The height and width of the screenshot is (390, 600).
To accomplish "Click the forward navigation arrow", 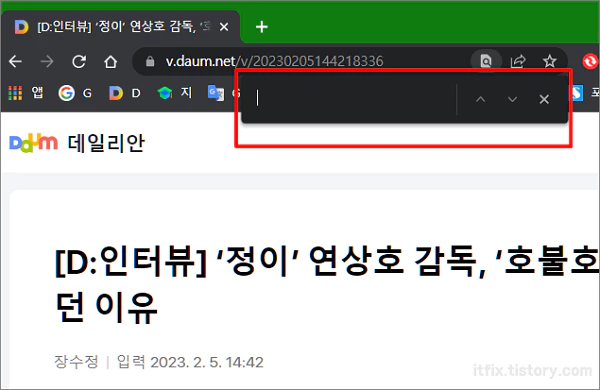I will tap(47, 61).
